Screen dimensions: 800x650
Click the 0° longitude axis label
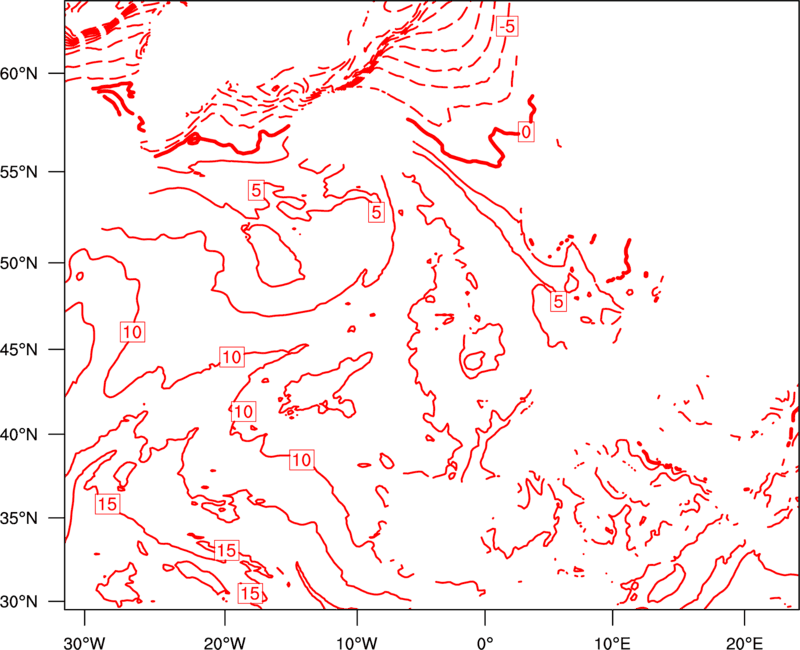(485, 643)
